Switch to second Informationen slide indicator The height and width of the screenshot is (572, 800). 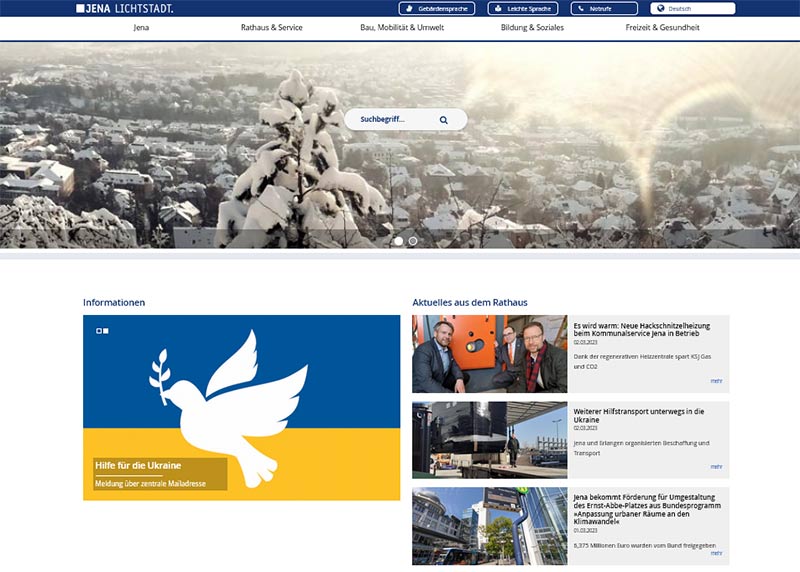tap(106, 331)
